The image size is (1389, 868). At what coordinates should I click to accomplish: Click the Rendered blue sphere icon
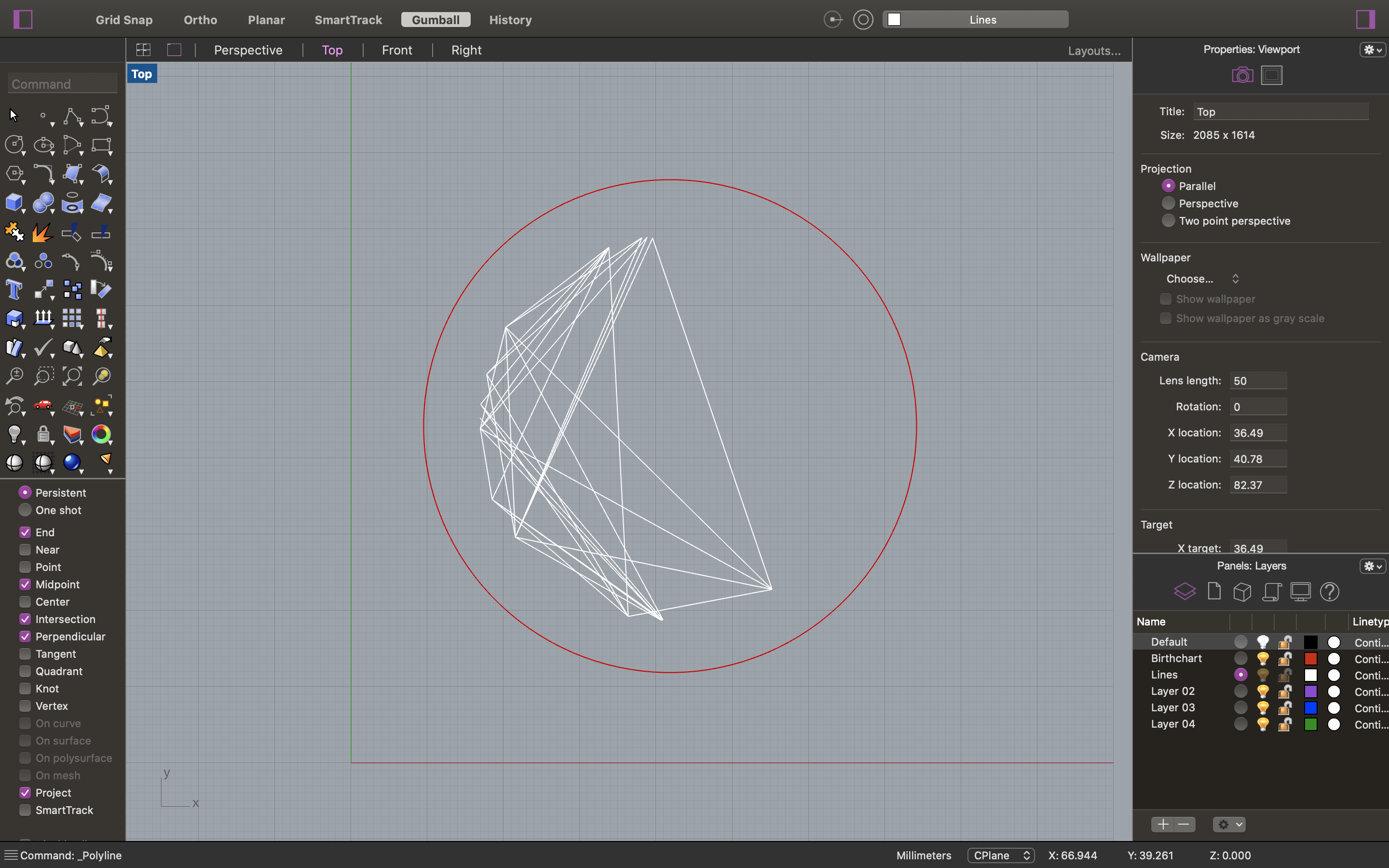[72, 463]
